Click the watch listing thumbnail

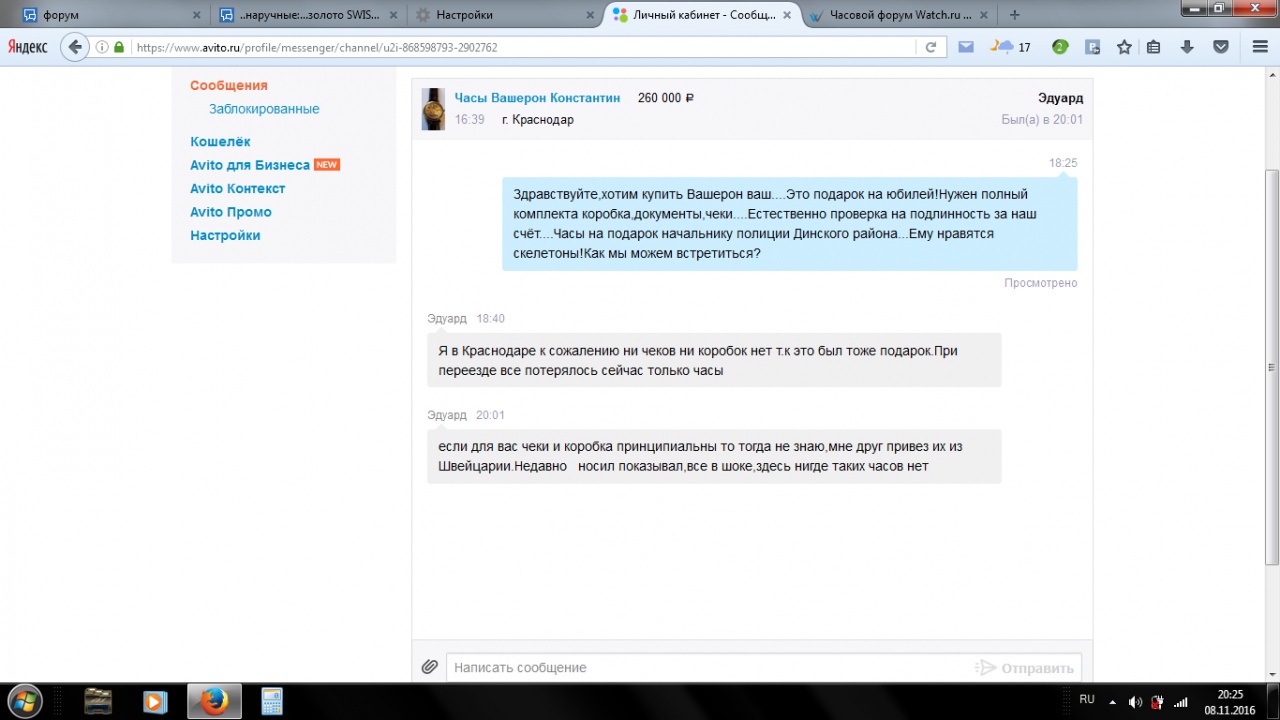tap(433, 109)
